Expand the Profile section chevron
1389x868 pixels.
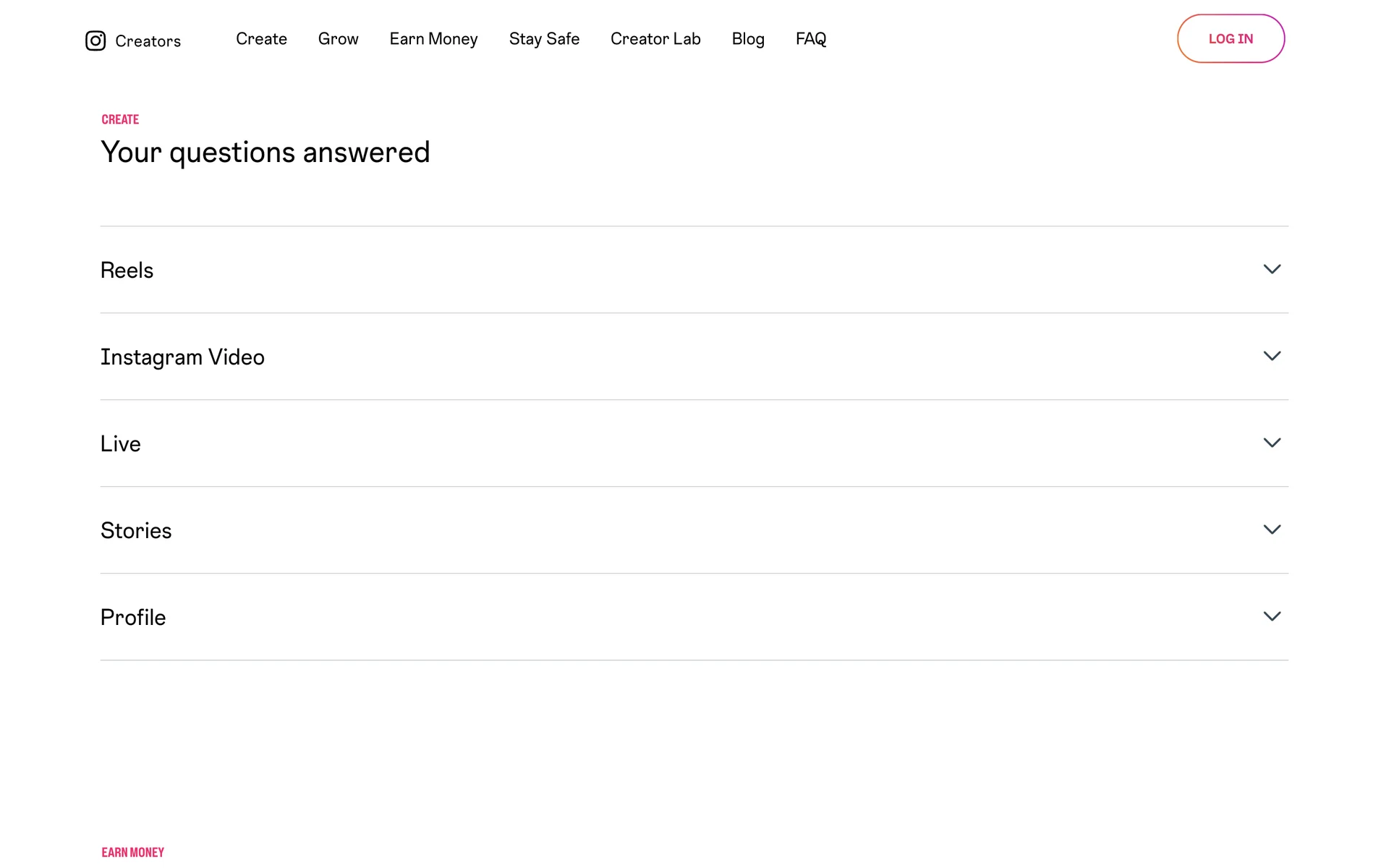pos(1272,616)
